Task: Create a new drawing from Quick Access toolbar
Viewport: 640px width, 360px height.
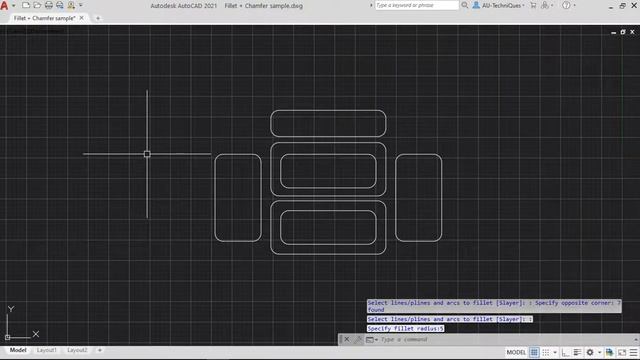Action: (26, 5)
